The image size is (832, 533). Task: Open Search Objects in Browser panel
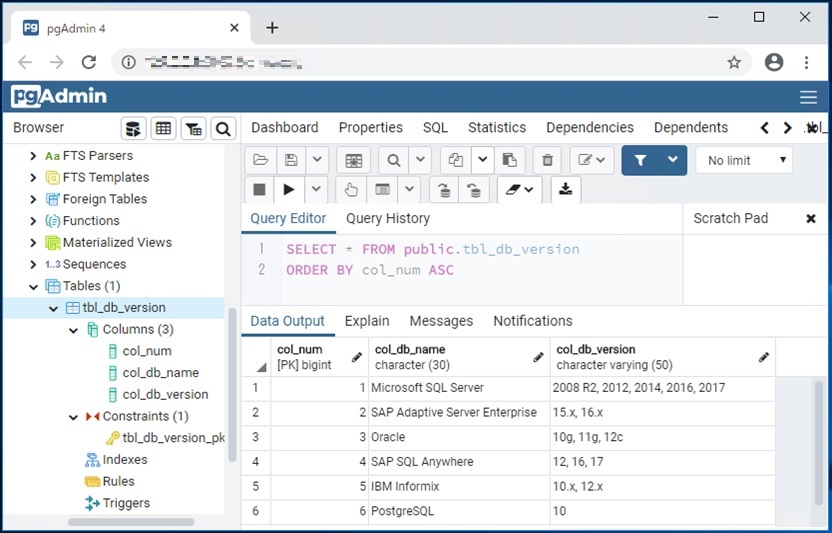223,128
